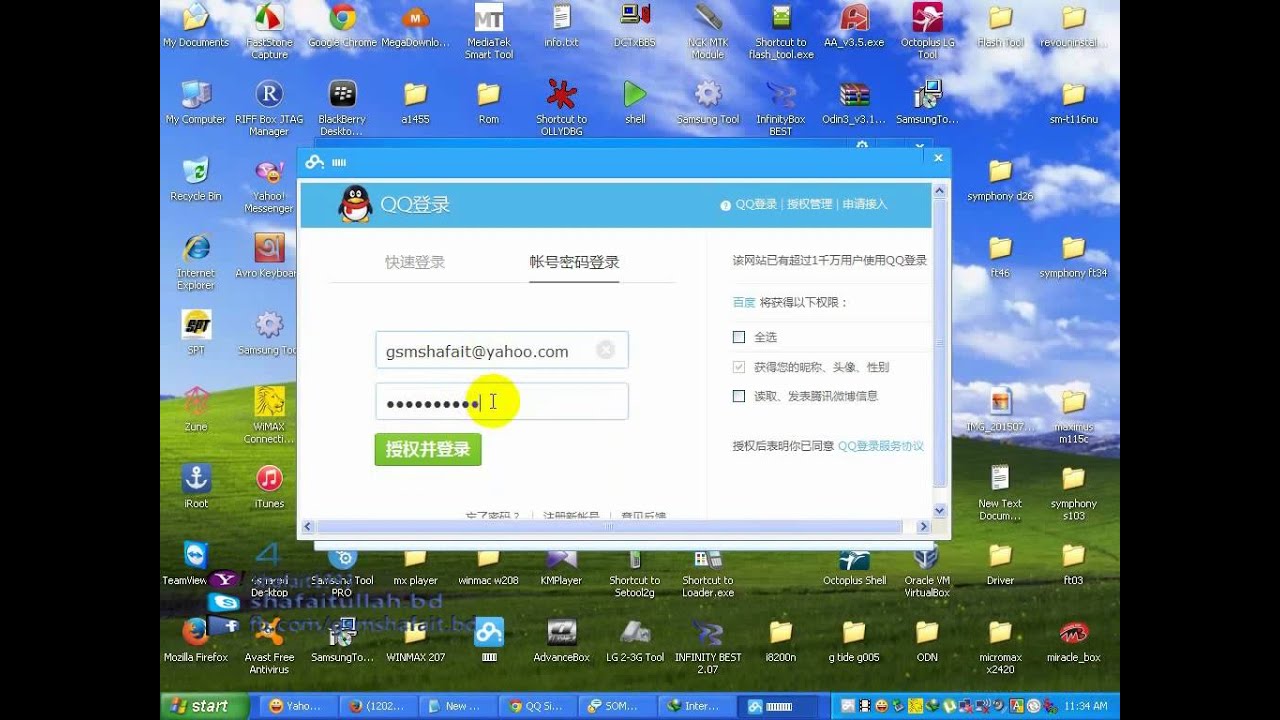
Task: Switch to the 快速登录 tab
Action: (x=415, y=262)
